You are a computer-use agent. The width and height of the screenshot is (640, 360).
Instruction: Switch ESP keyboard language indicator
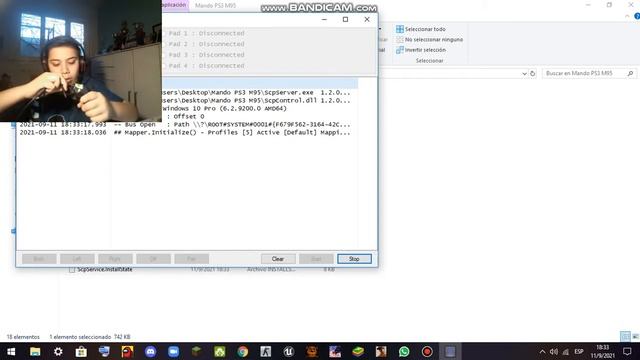point(579,351)
